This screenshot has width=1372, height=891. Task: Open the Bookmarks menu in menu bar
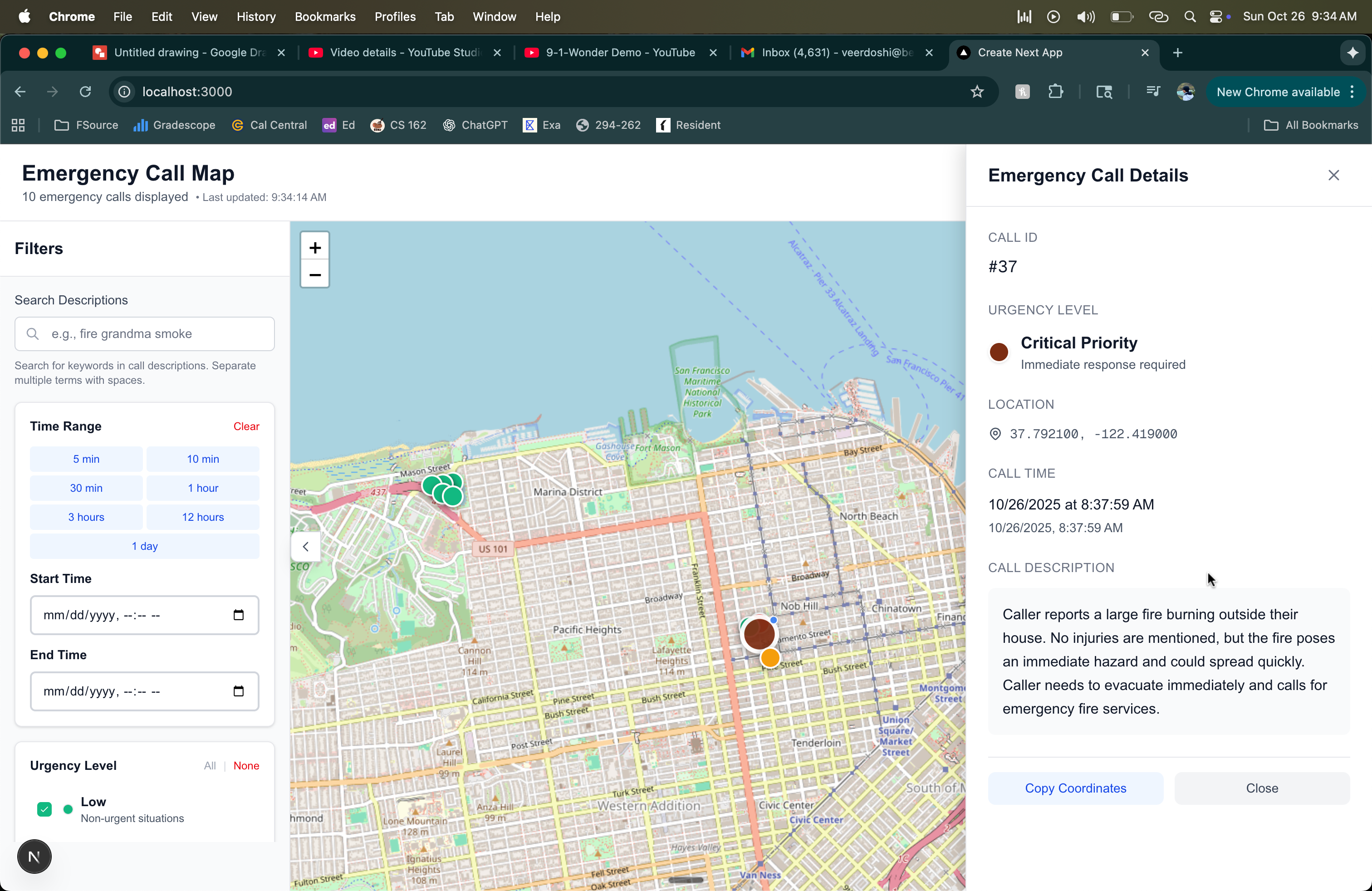324,17
